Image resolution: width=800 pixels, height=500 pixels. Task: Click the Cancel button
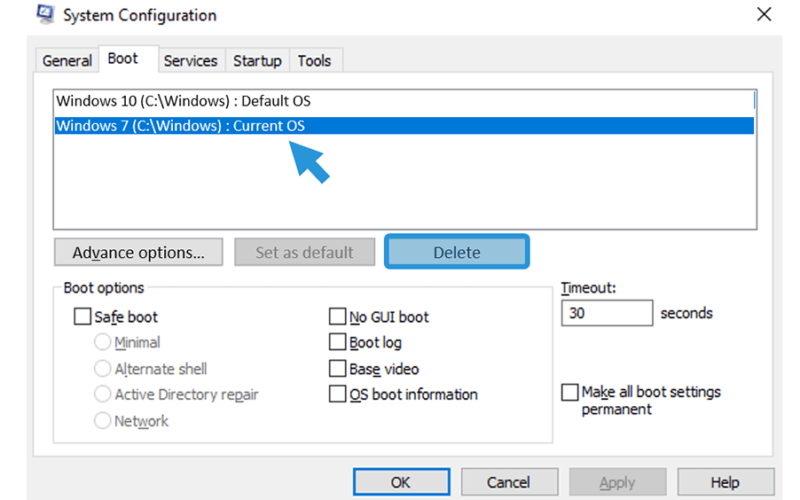(x=509, y=482)
